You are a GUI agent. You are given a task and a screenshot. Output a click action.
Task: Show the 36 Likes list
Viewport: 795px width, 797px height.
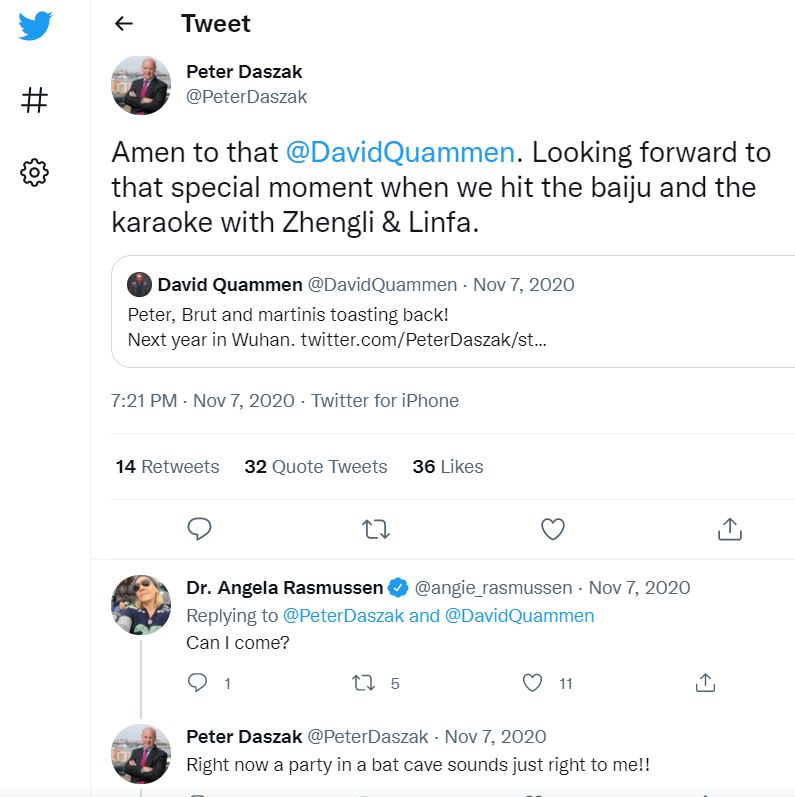(x=447, y=466)
